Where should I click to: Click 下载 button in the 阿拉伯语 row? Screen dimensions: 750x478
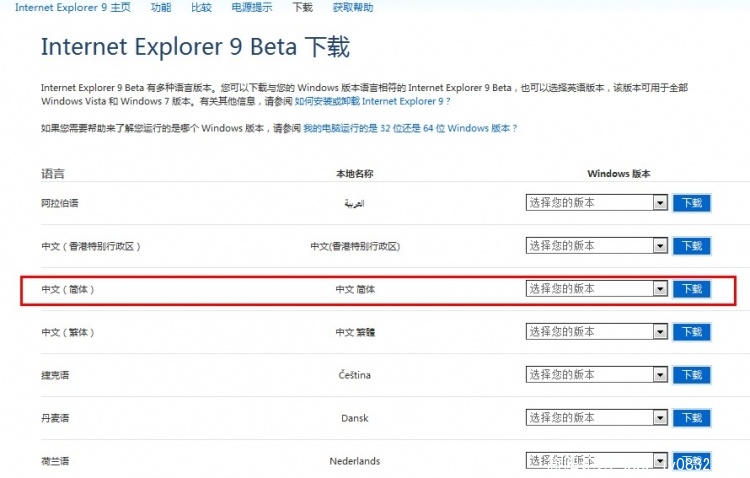coord(692,203)
